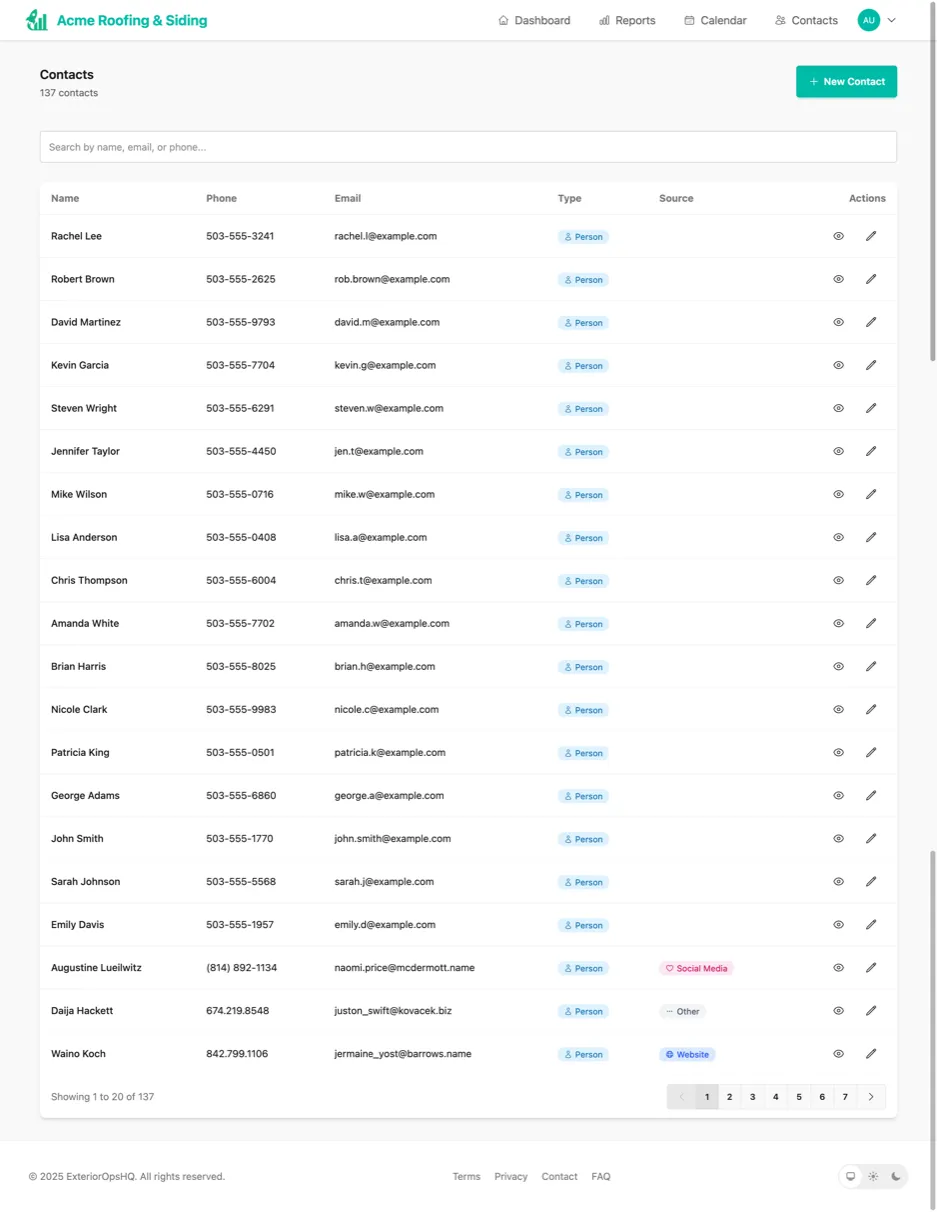Enable dark mode with the moon icon

pos(895,1176)
